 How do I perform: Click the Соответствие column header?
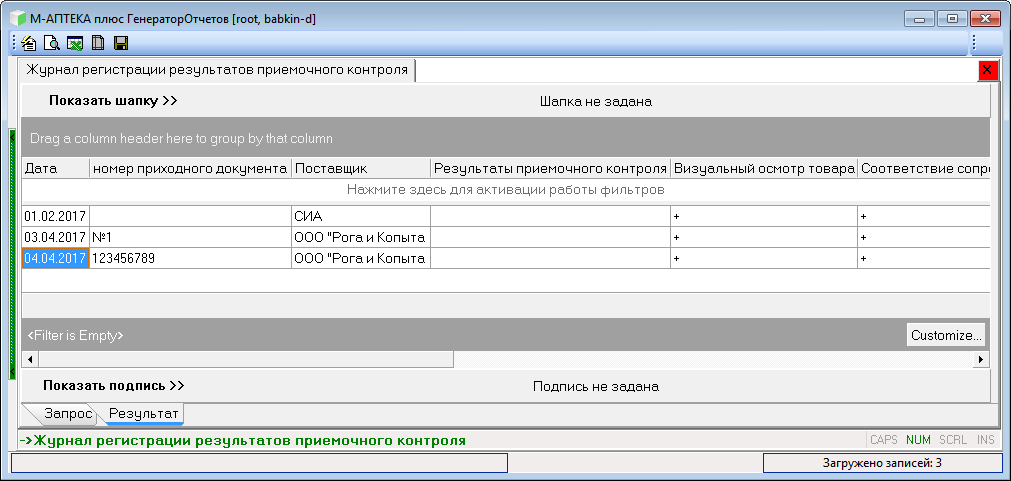tap(923, 168)
